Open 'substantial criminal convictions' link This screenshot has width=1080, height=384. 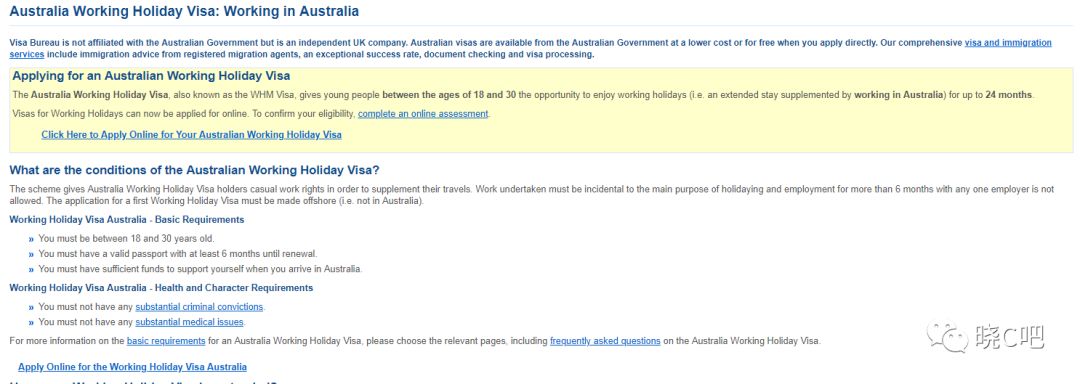click(199, 307)
